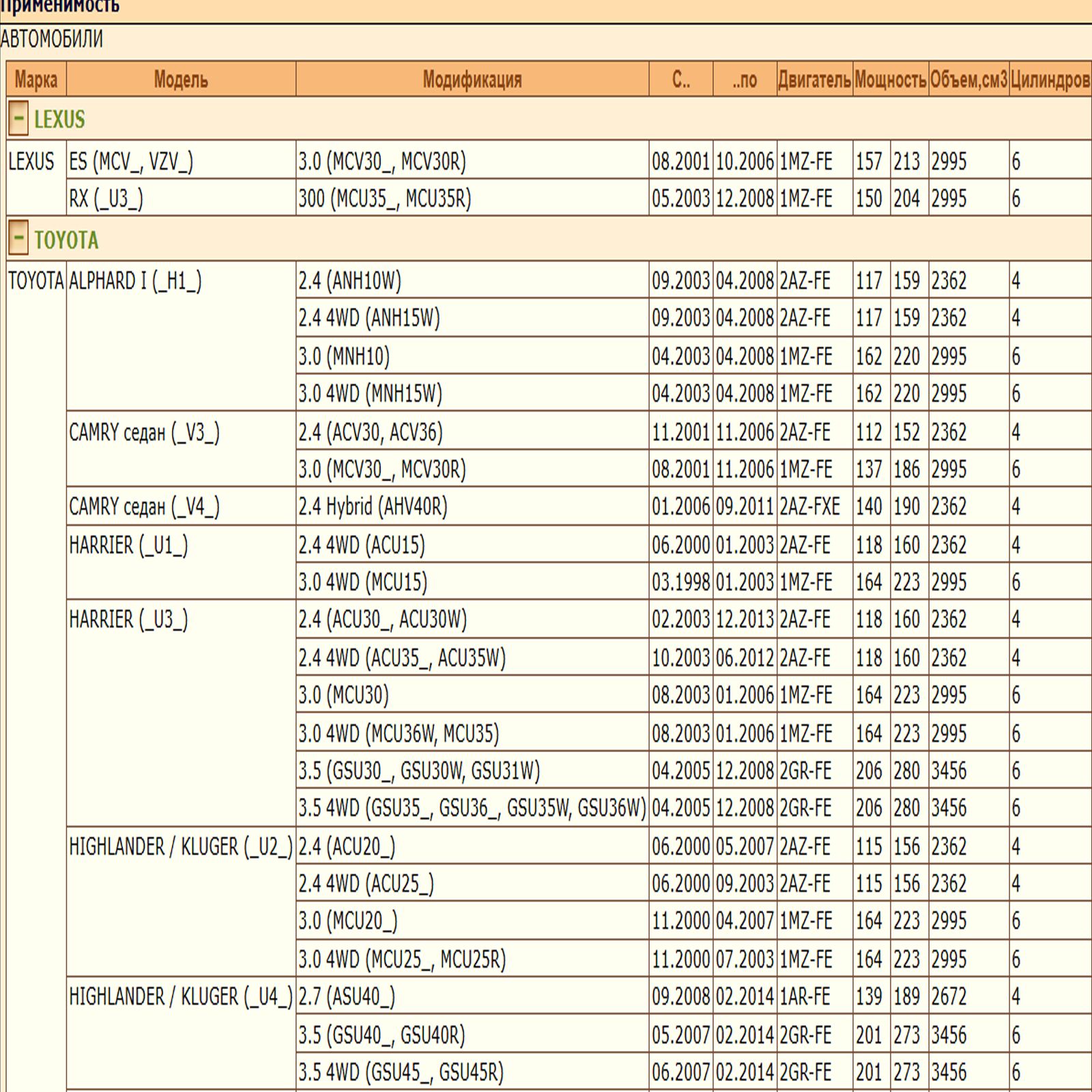Click the Цилиндров column header
1092x1092 pixels.
[x=1050, y=80]
